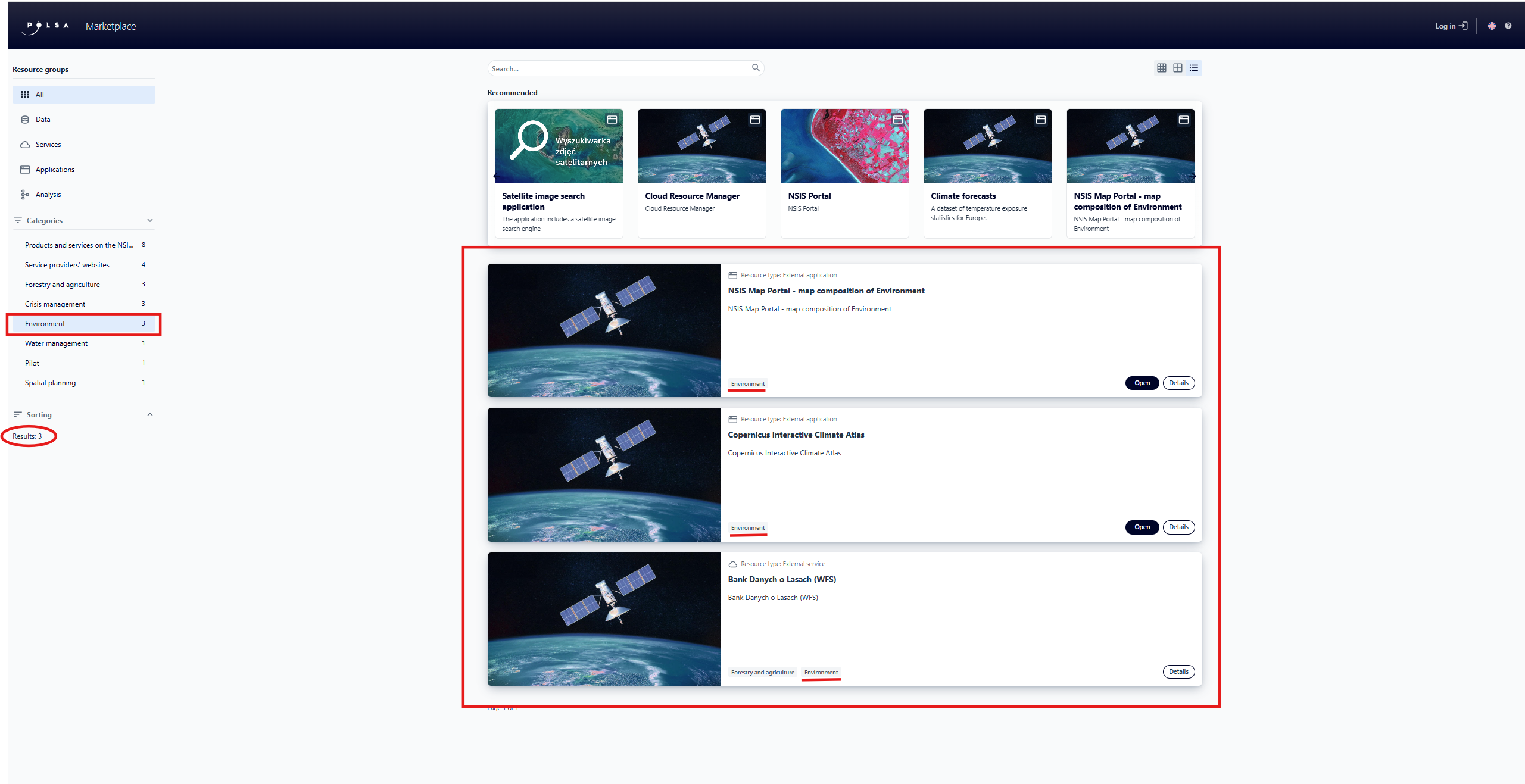
Task: Filter by Spatial planning category
Action: coord(84,383)
